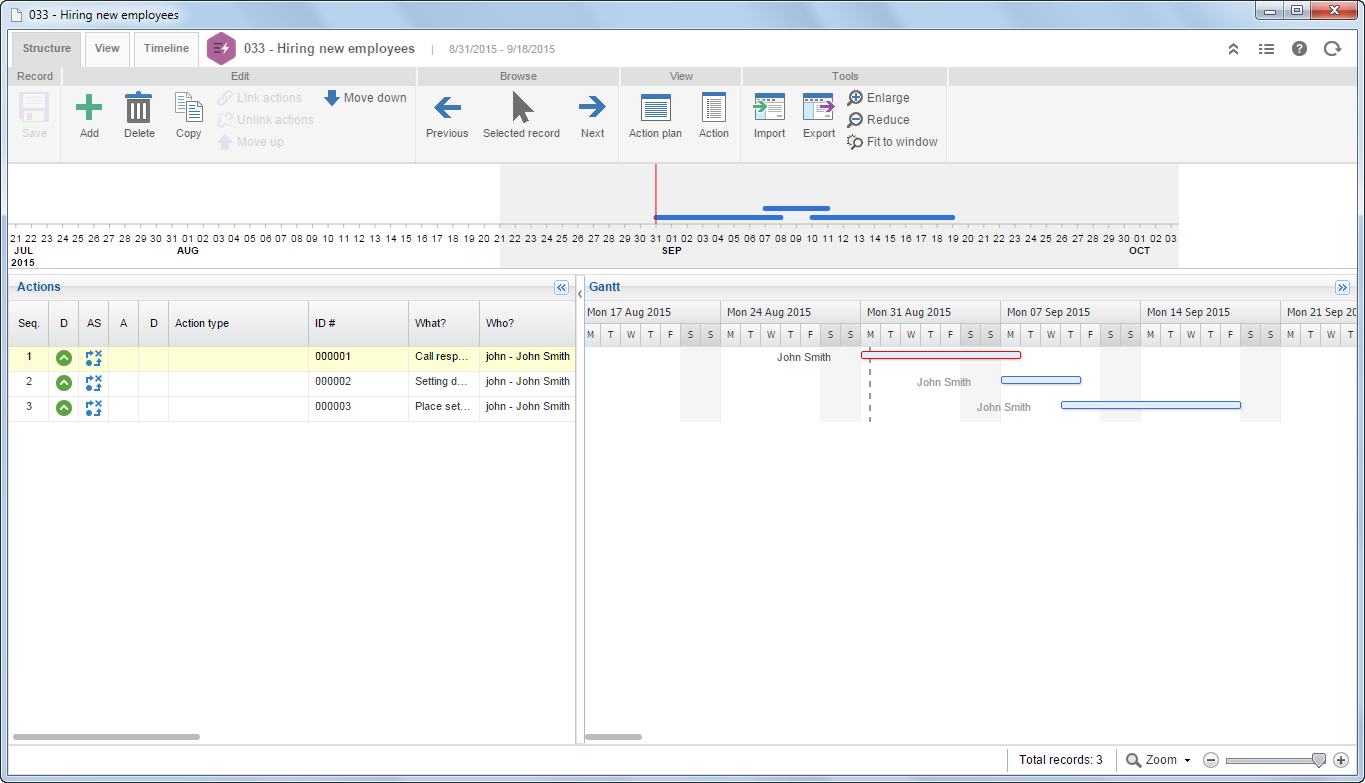Click the short blue bar in timeline overview
The height and width of the screenshot is (783, 1365).
796,209
